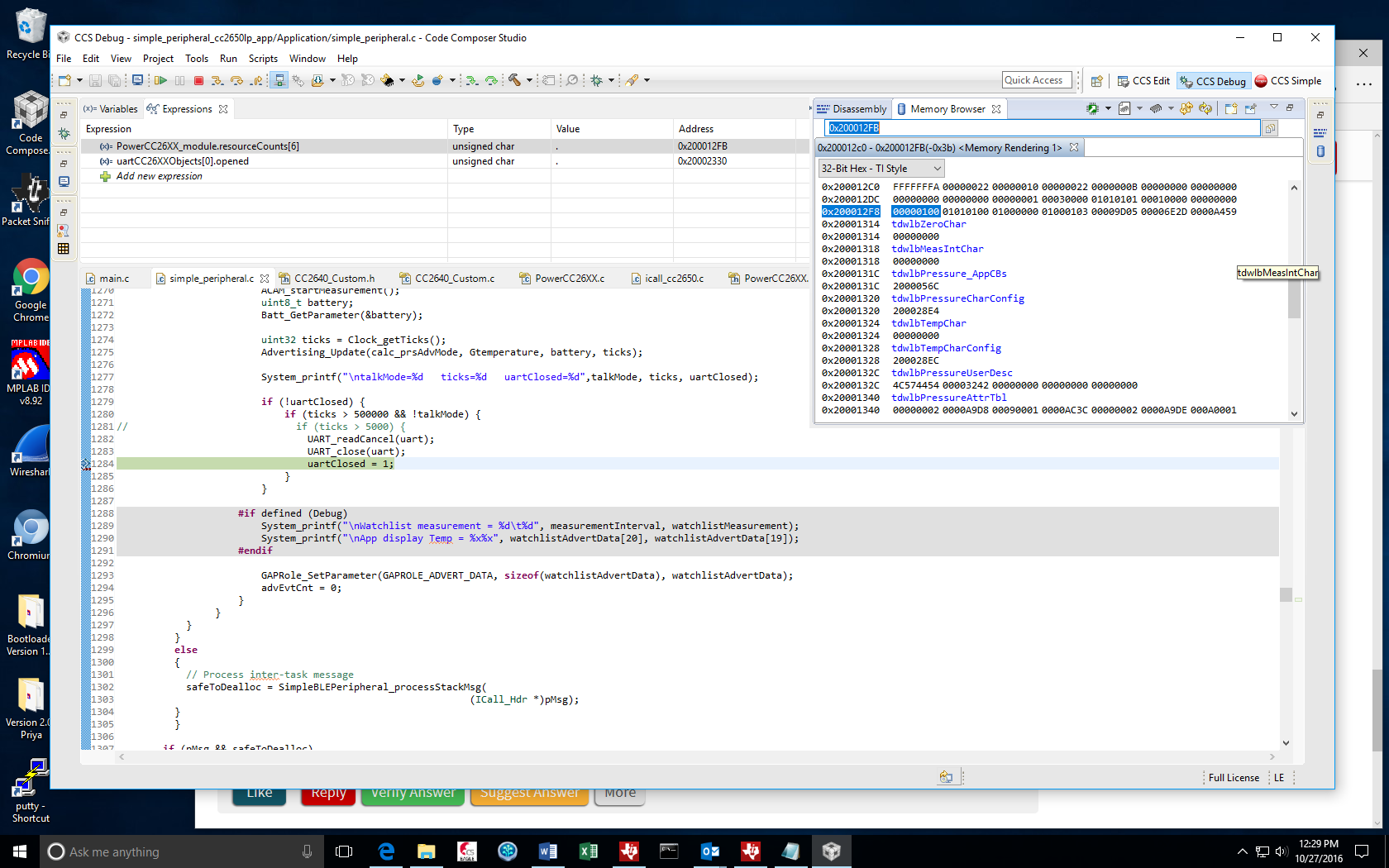Click green plus next to Add new expression

105,176
